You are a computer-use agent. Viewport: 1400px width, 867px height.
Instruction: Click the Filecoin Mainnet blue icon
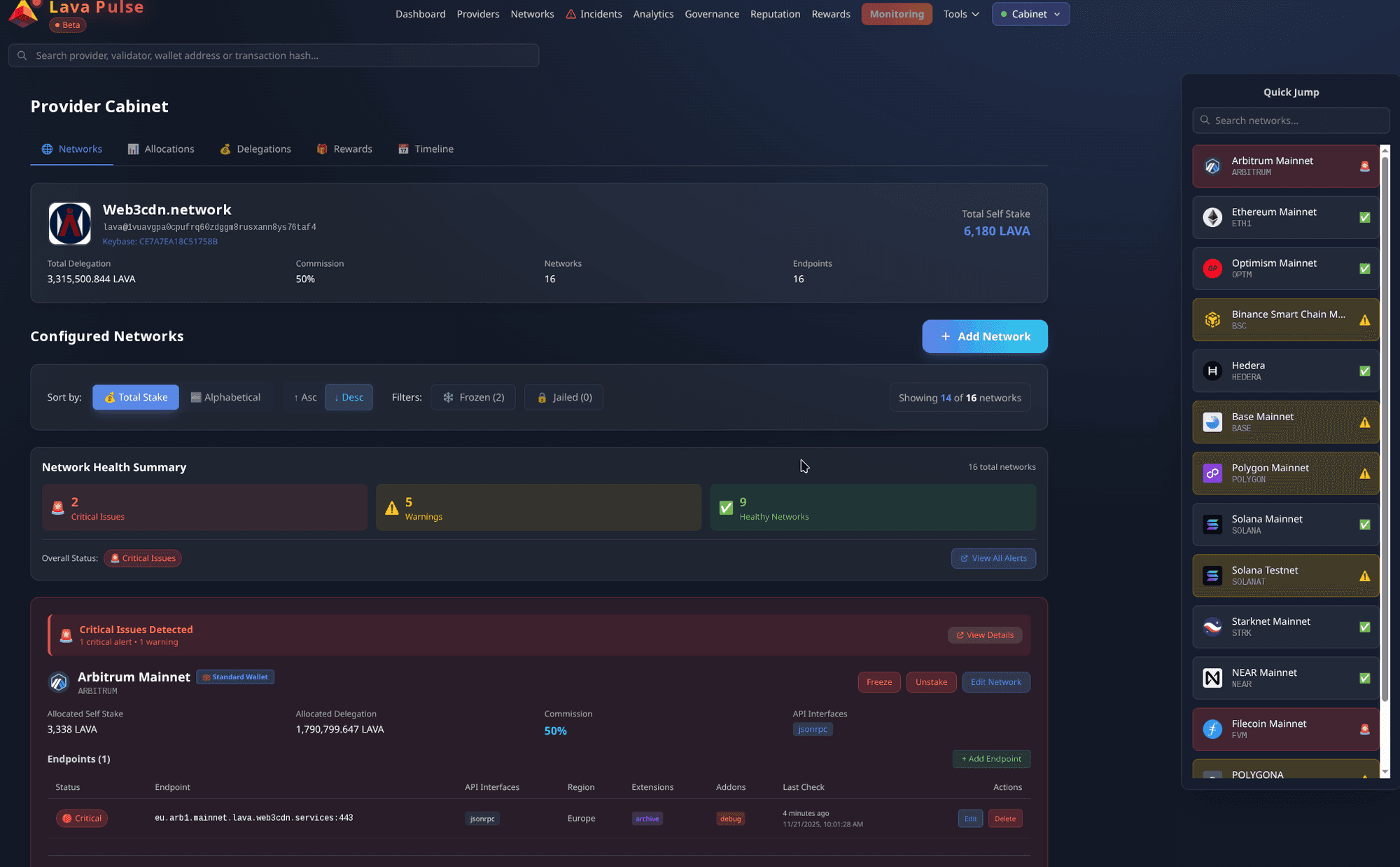pos(1212,729)
